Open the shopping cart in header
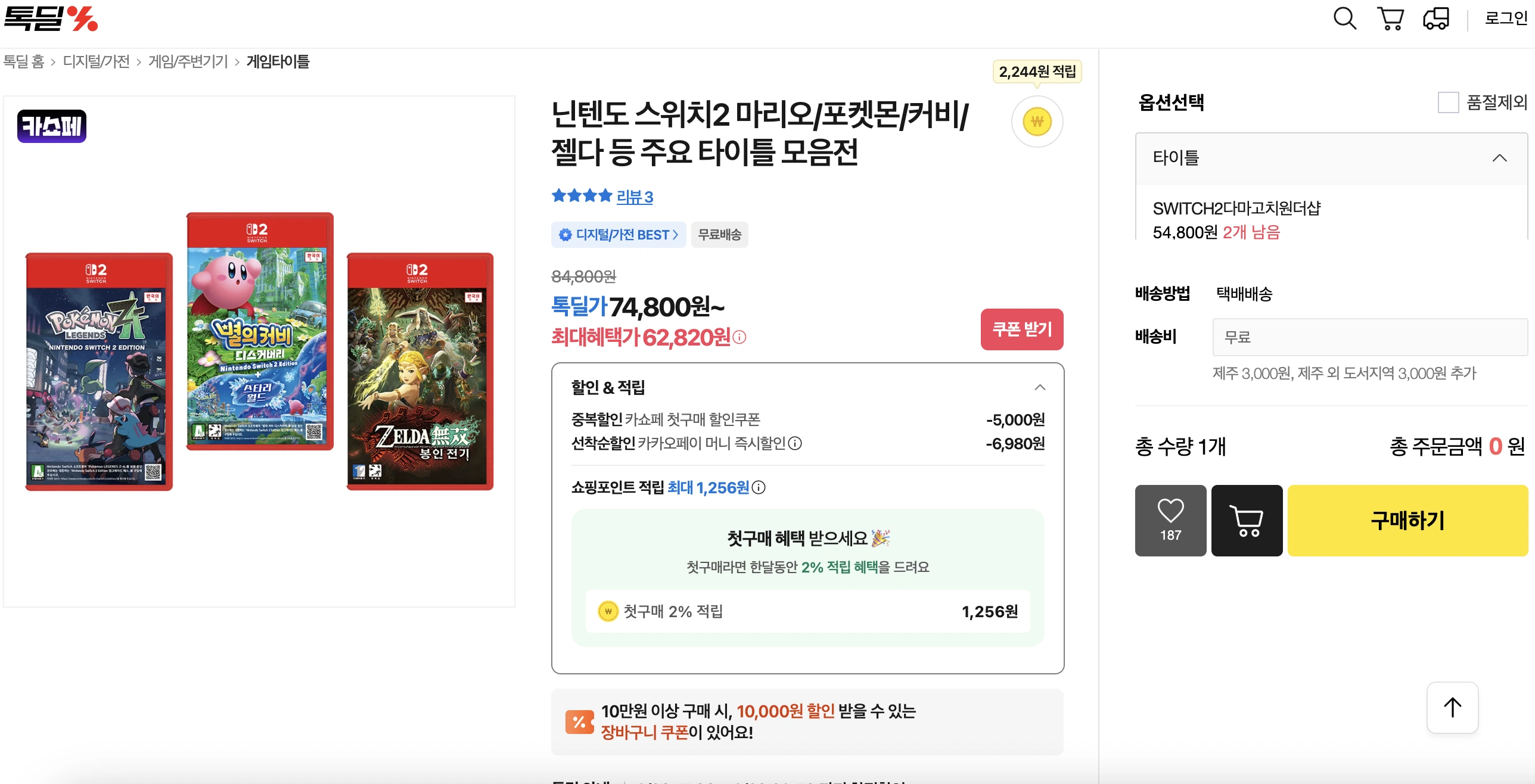 [1390, 18]
